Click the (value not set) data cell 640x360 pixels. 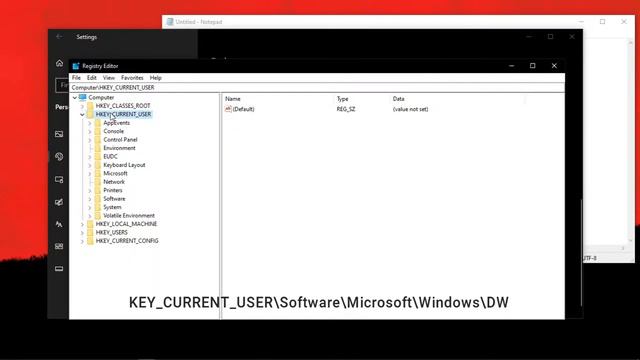pyautogui.click(x=410, y=109)
